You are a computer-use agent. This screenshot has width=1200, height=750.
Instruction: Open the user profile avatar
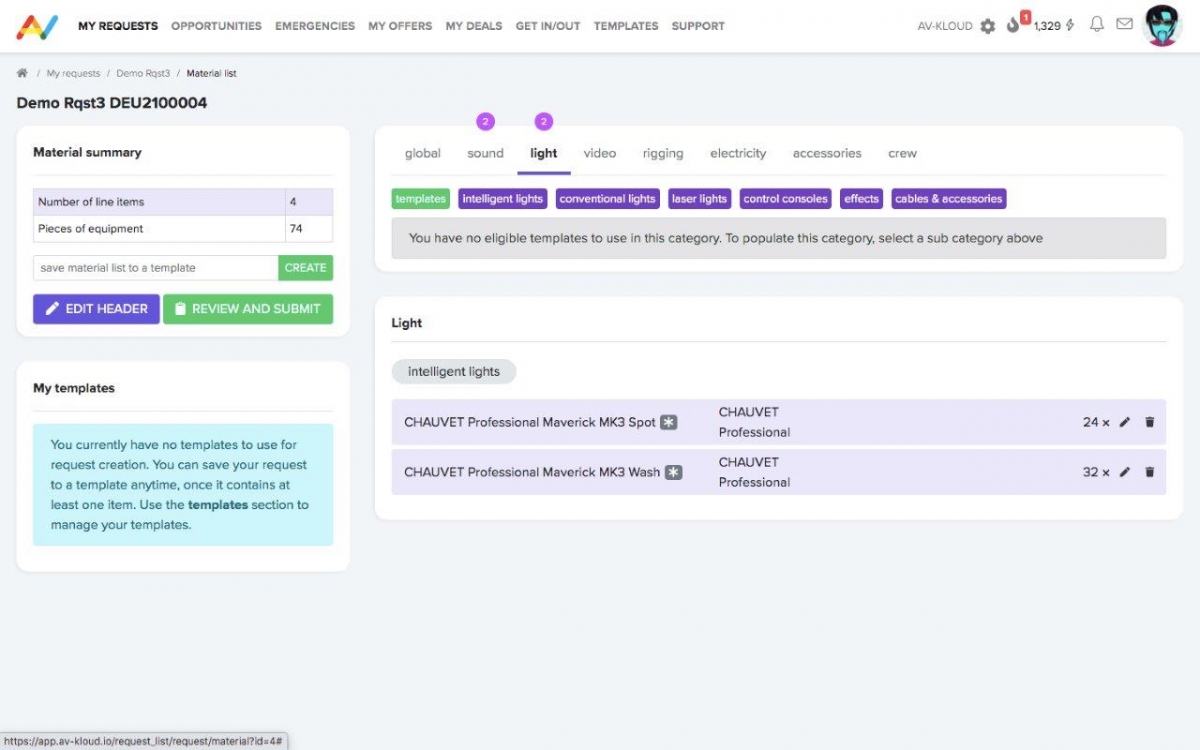[1162, 26]
